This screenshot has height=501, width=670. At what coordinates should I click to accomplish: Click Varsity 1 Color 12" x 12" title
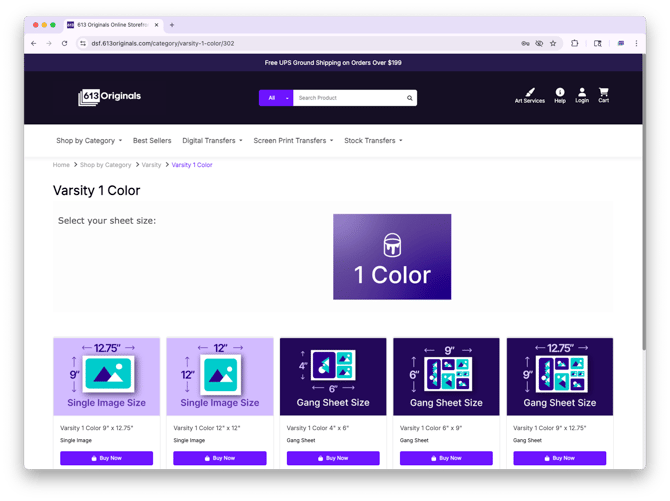[207, 428]
